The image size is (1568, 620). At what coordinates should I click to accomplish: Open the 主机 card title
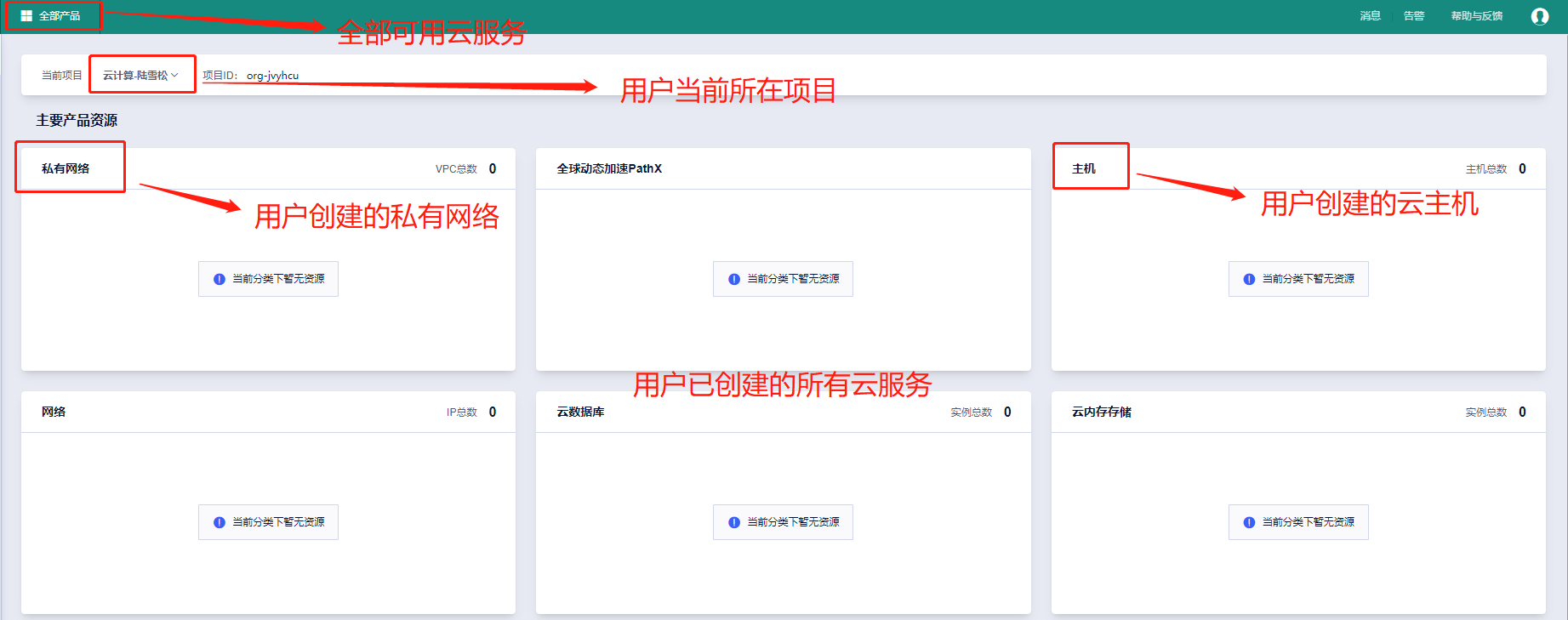click(x=1084, y=168)
